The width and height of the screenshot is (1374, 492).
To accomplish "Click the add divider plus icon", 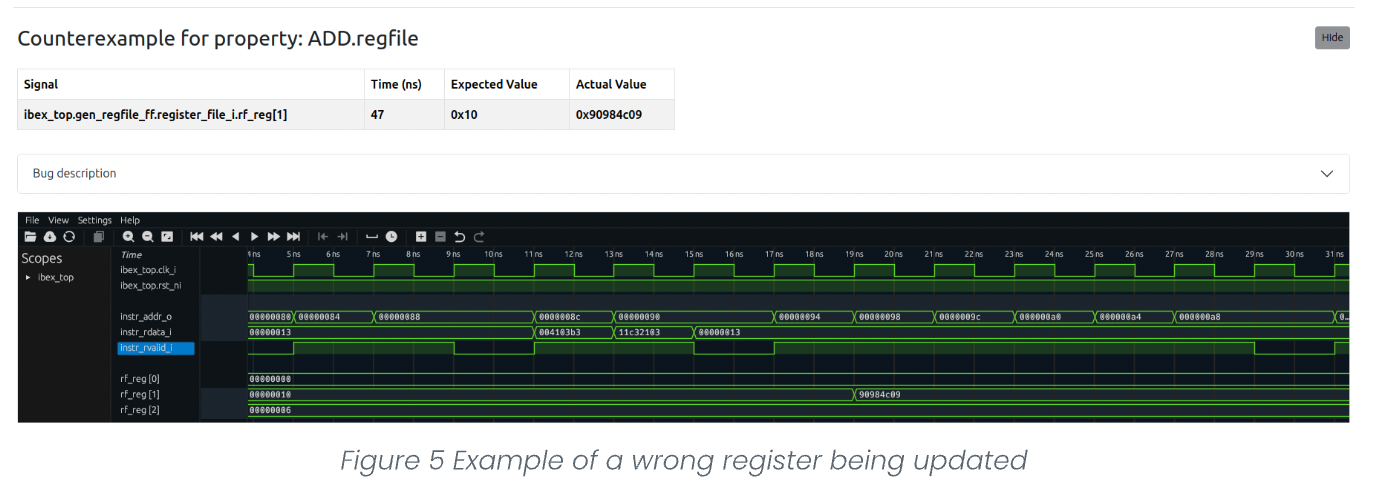I will point(421,237).
